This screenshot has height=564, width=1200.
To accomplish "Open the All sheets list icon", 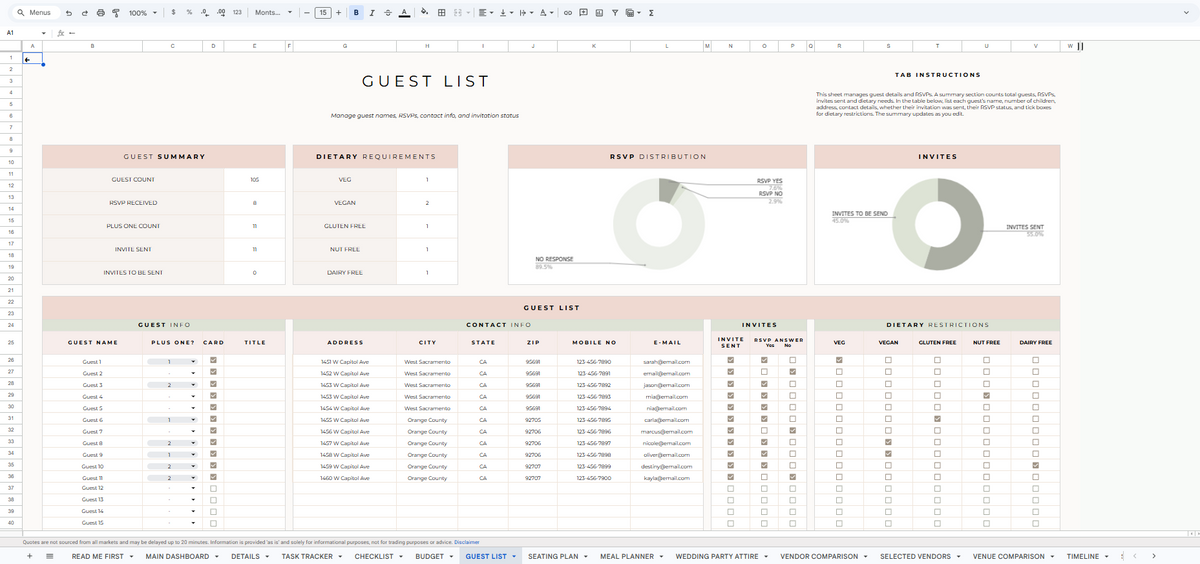I will [50, 556].
